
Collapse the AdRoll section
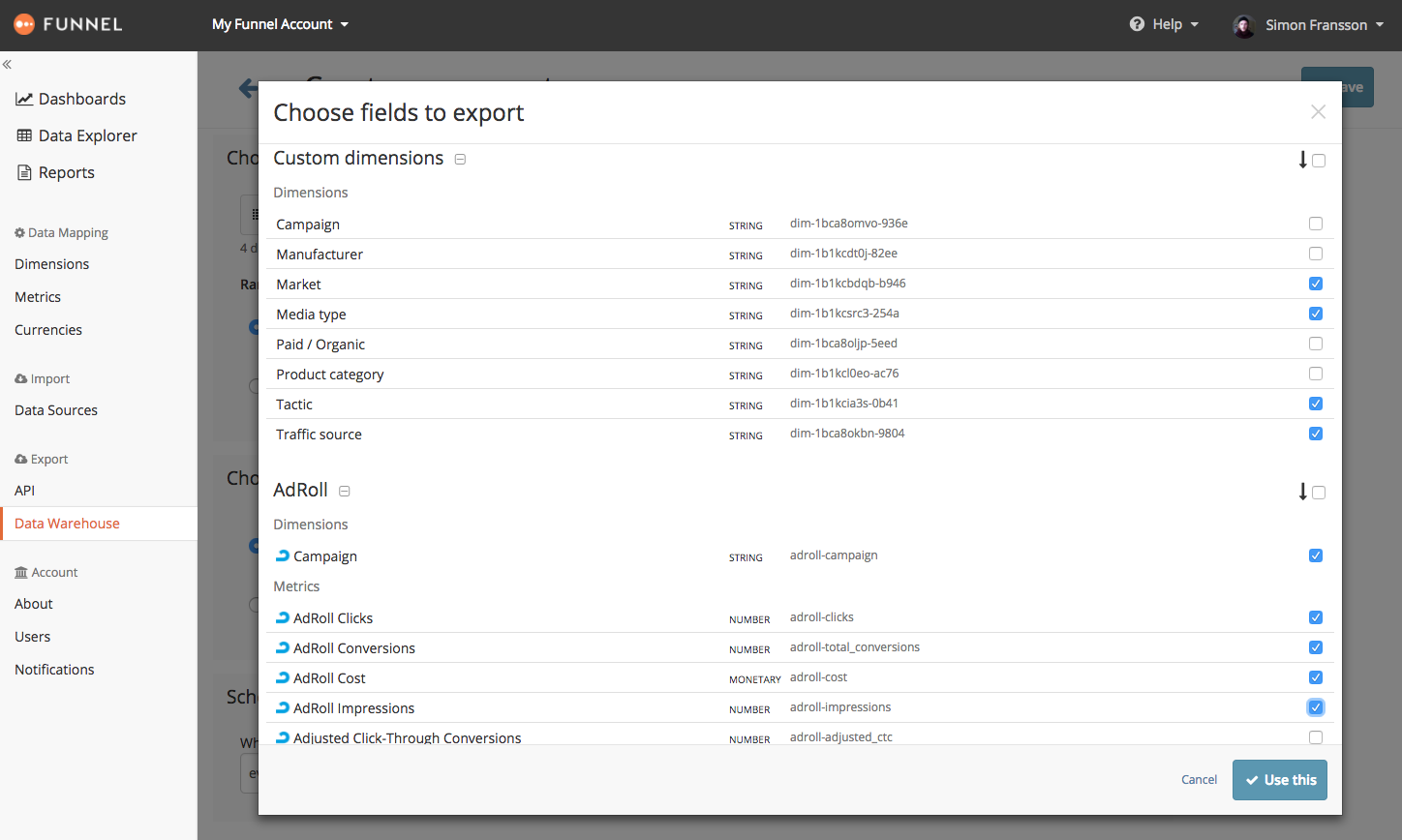pyautogui.click(x=345, y=492)
